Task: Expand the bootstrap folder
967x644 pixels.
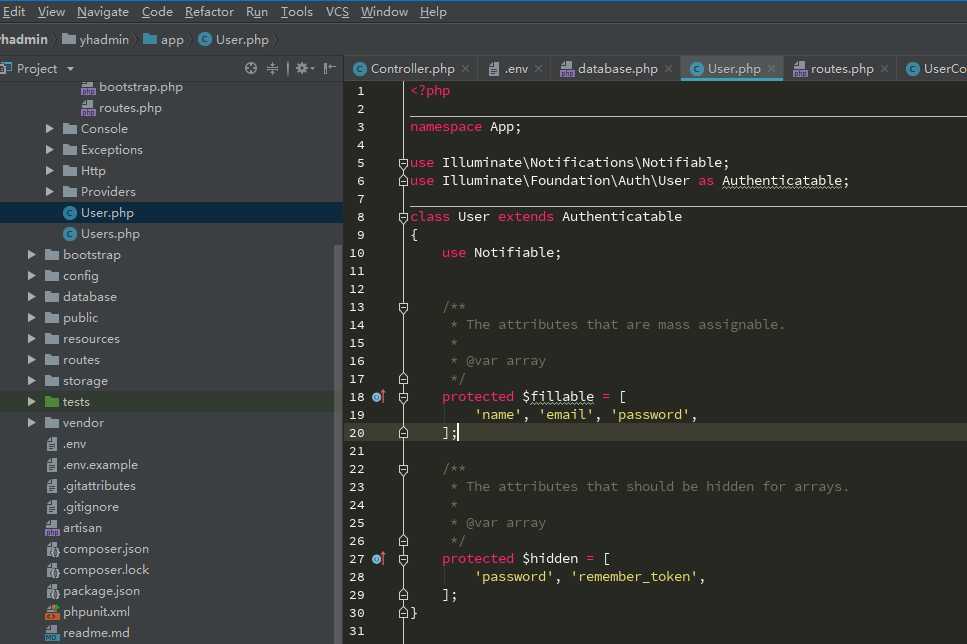Action: coord(31,255)
